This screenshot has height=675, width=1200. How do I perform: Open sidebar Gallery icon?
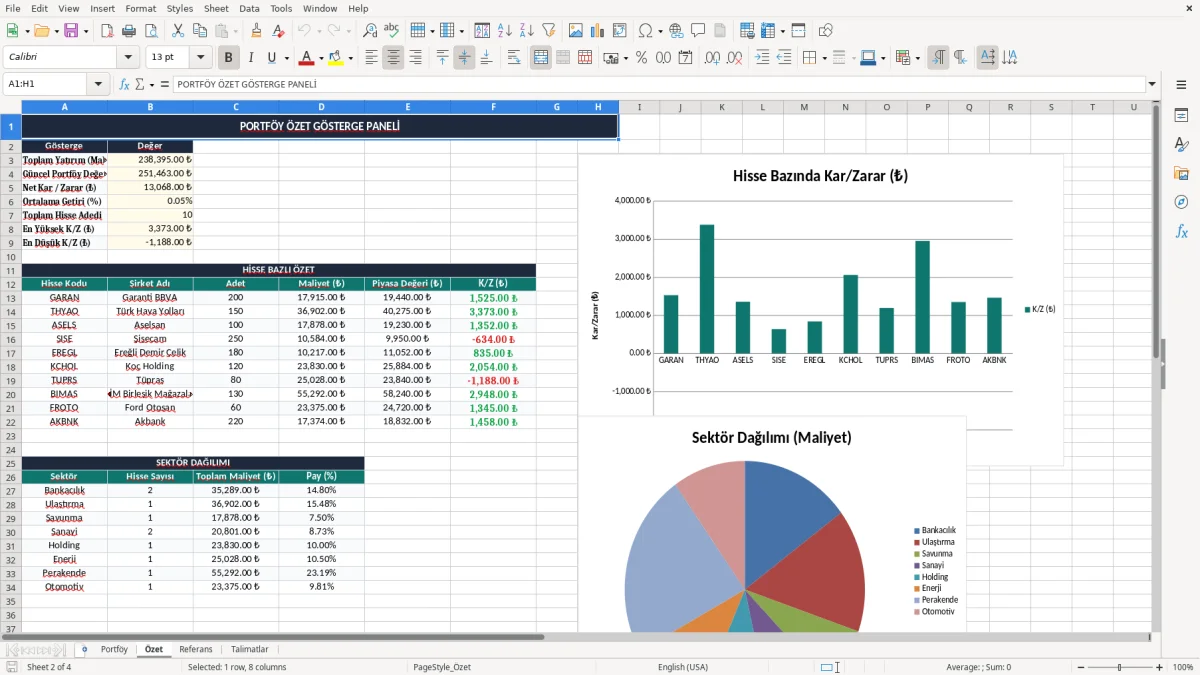click(1181, 174)
